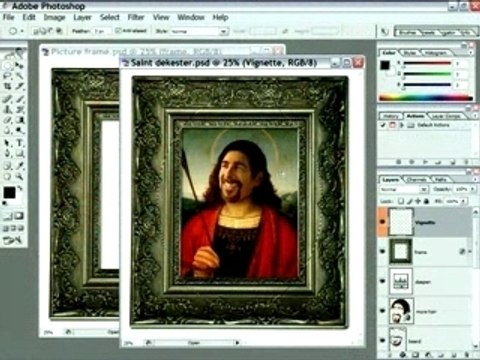
Task: Select the Path Selection tool
Action: coord(8,143)
